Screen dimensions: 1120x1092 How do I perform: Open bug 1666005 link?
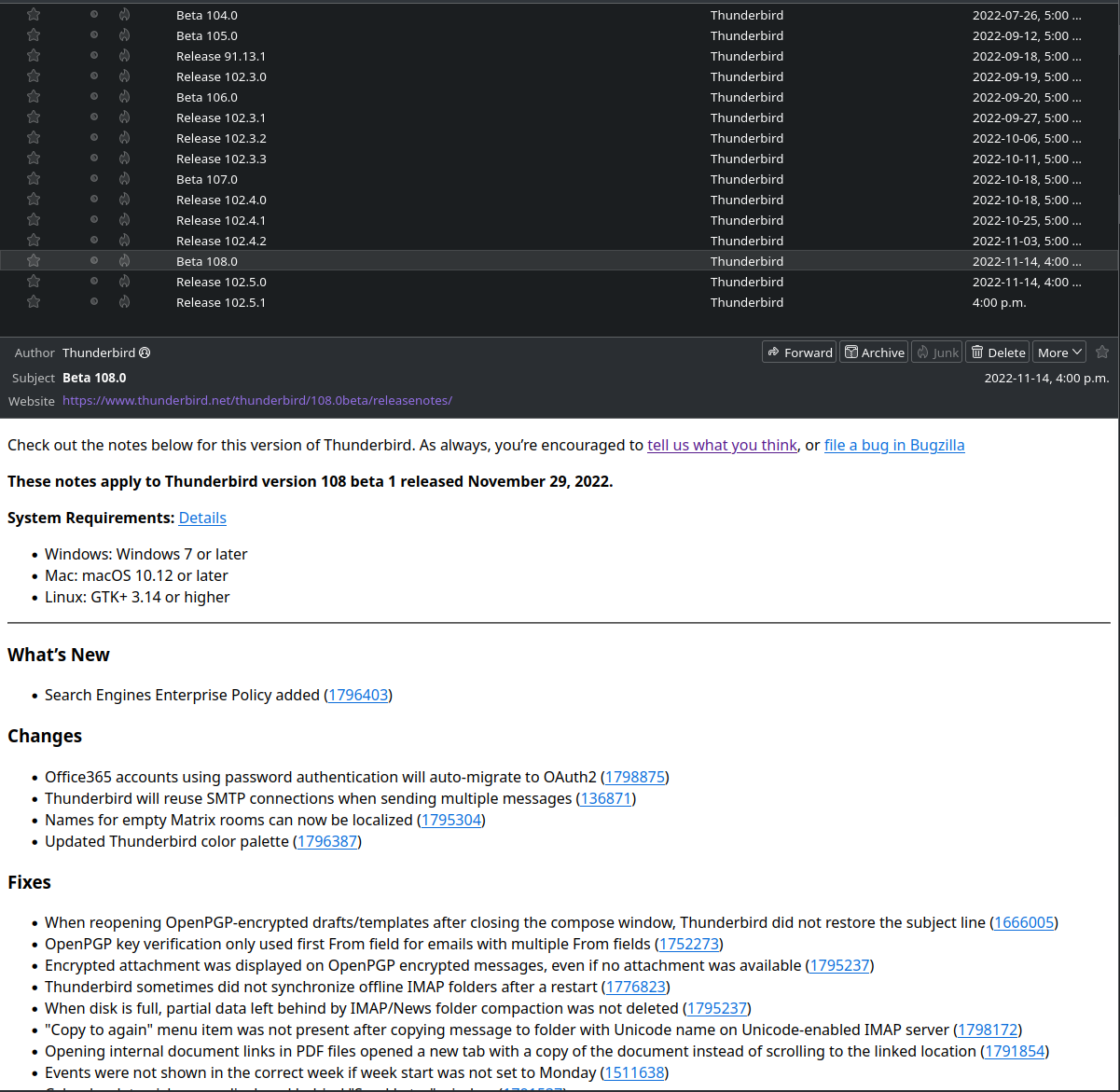click(x=1024, y=923)
